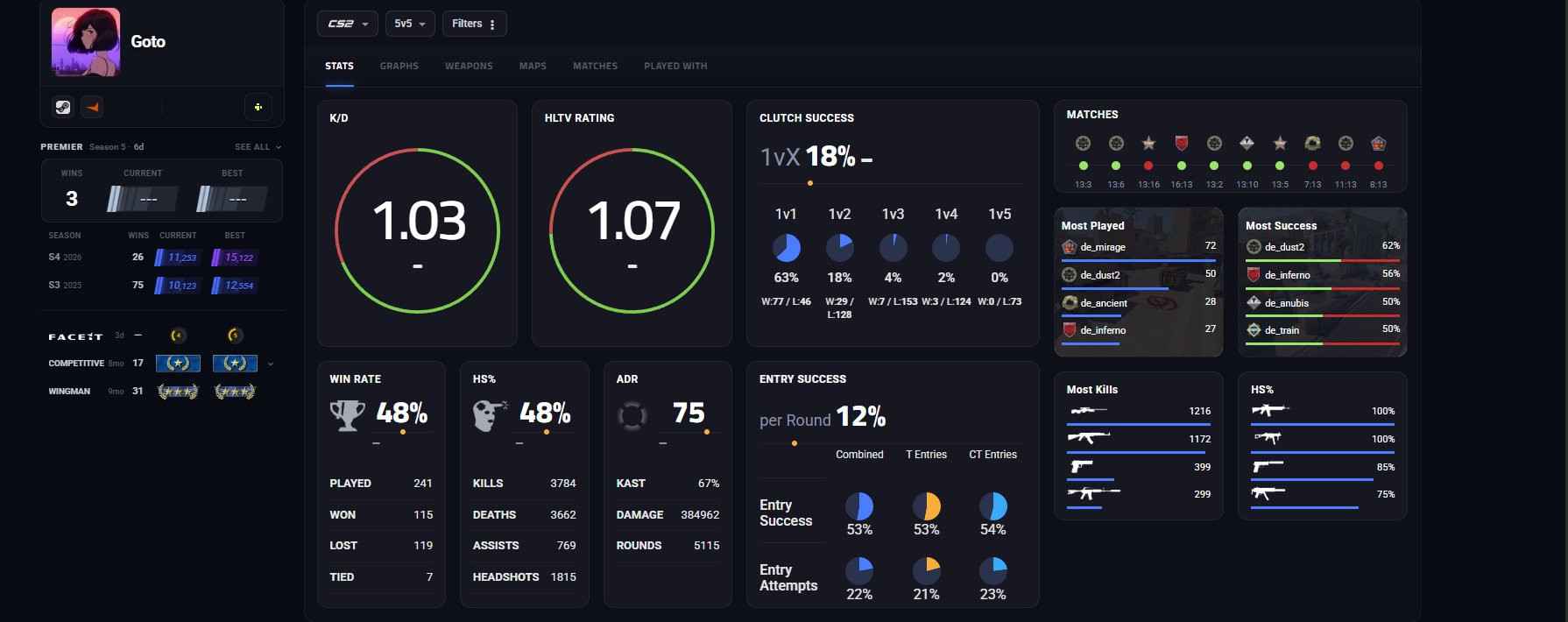Click the best Wingman rank badge

235,391
